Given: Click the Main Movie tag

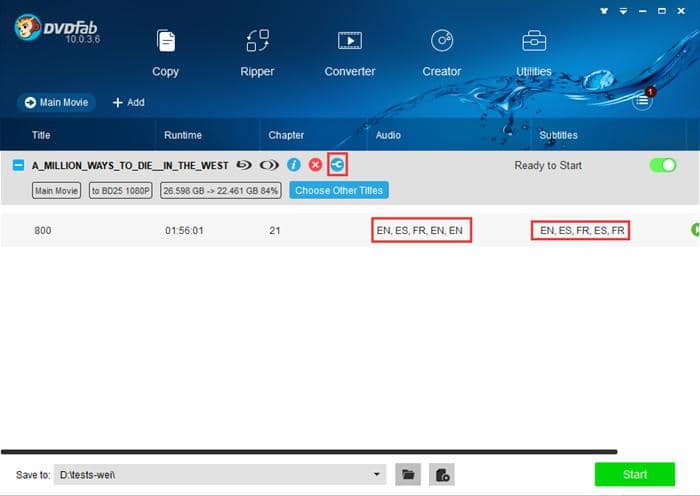Looking at the screenshot, I should tap(56, 191).
